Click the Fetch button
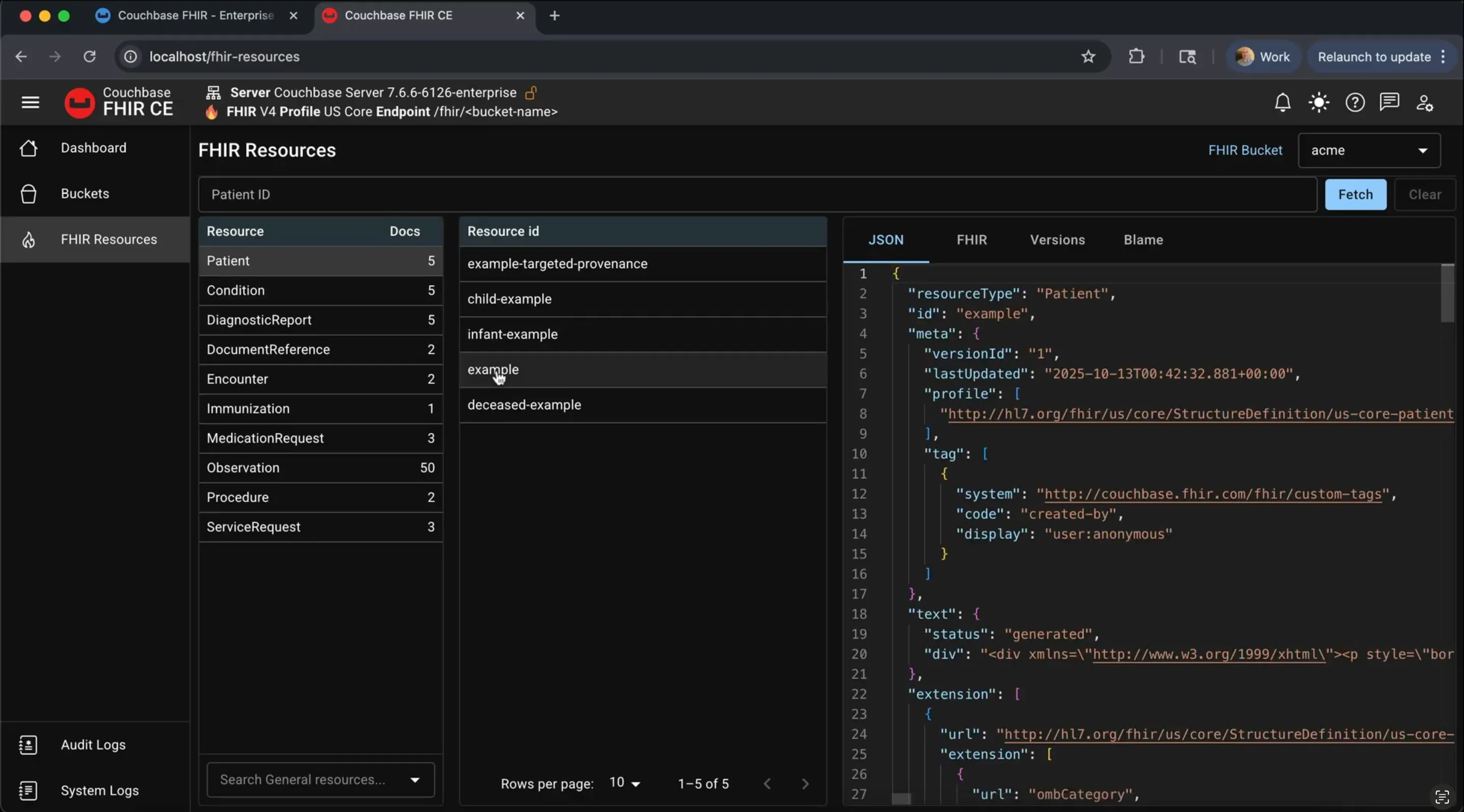Screen dimensions: 1464x812 click(1355, 194)
